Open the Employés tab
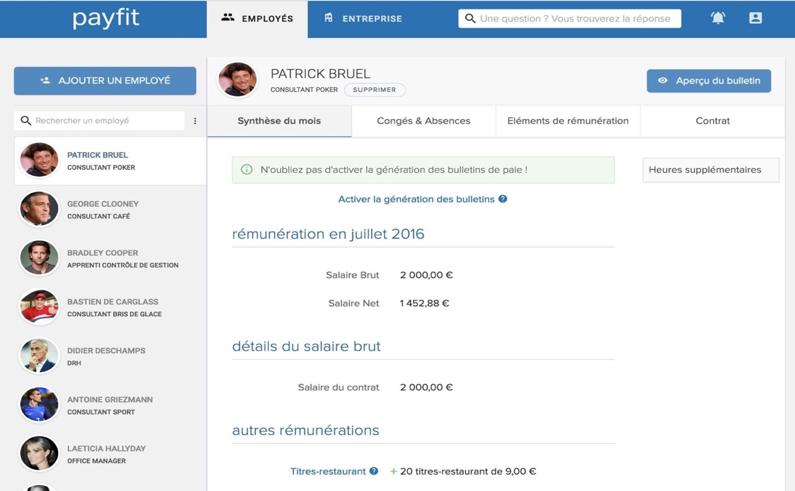Viewport: 795px width, 491px height. pyautogui.click(x=257, y=19)
